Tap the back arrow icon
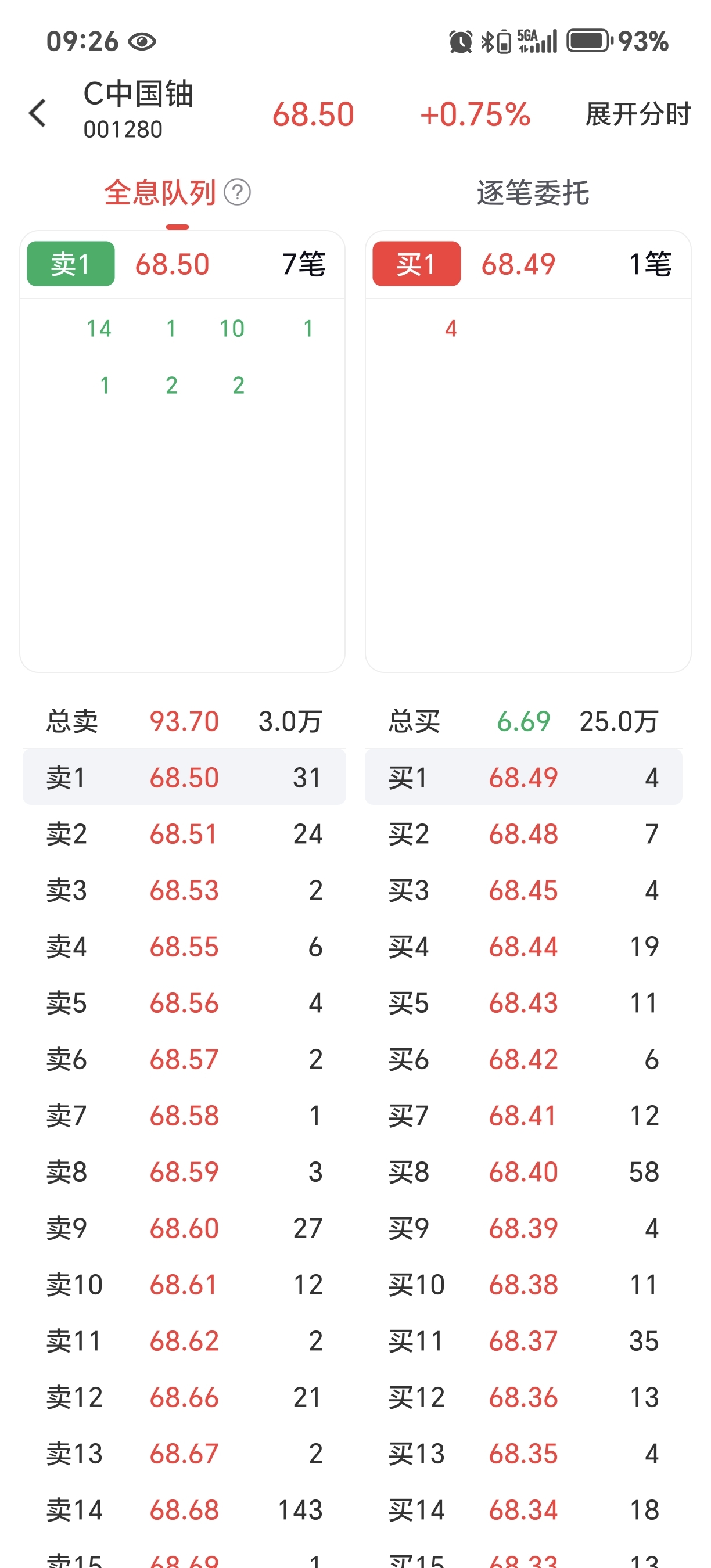This screenshot has width=711, height=1568. [x=37, y=113]
